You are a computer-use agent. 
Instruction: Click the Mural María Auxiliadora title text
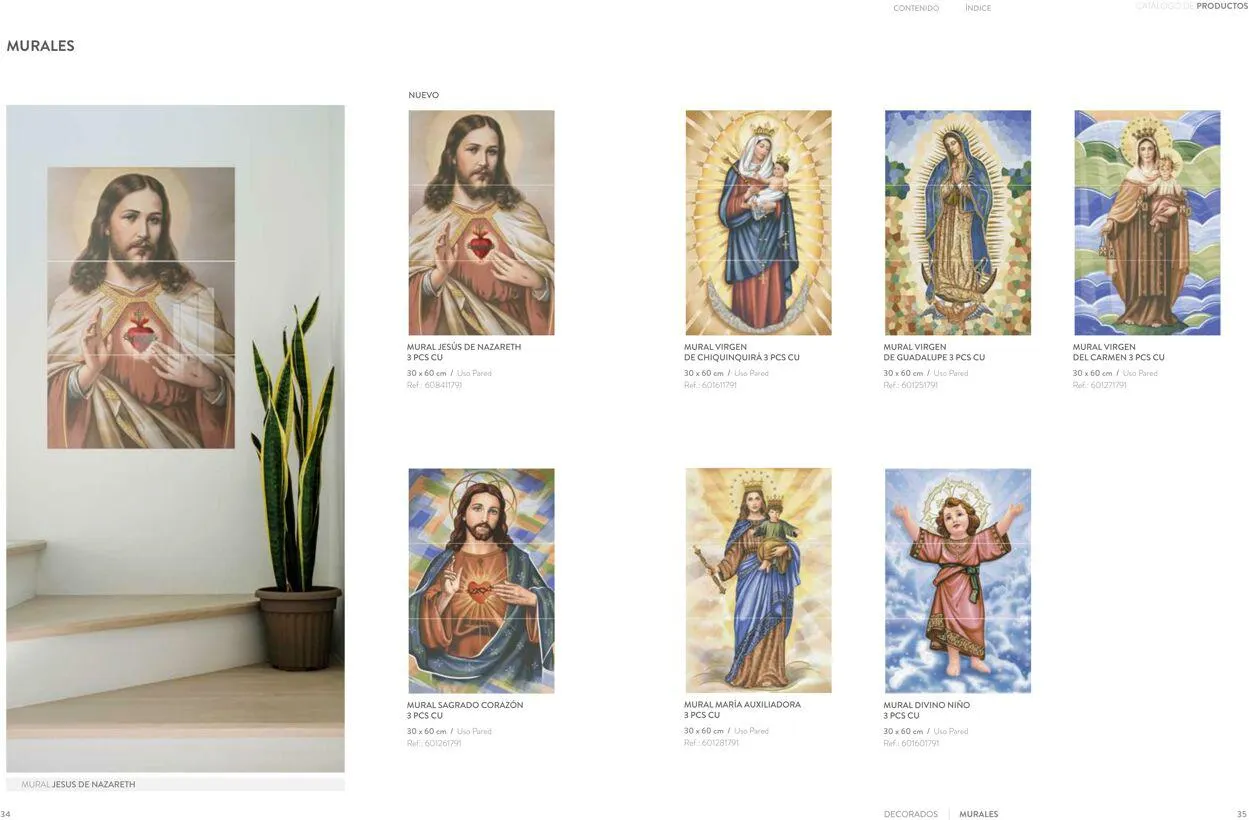(x=742, y=710)
